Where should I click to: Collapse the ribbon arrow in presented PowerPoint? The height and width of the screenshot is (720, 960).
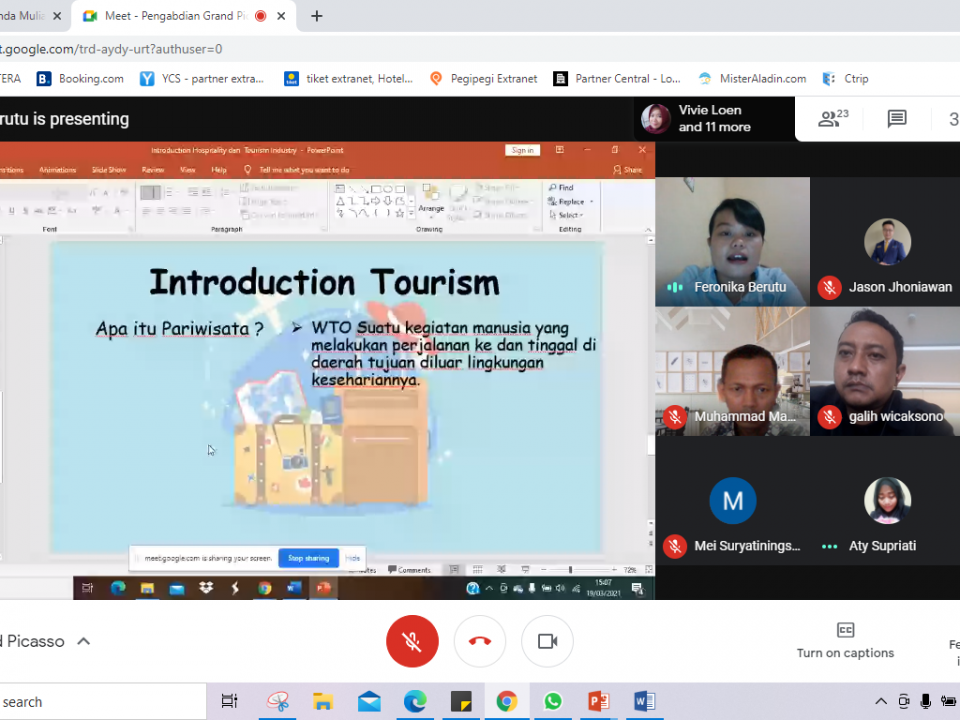[648, 230]
